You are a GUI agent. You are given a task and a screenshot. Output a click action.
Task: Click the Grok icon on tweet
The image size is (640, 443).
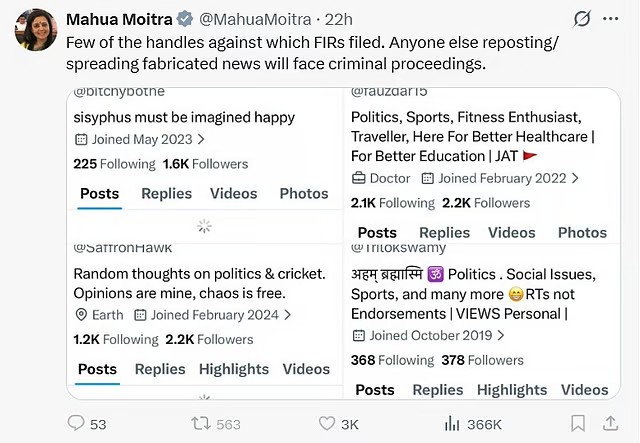[x=581, y=19]
